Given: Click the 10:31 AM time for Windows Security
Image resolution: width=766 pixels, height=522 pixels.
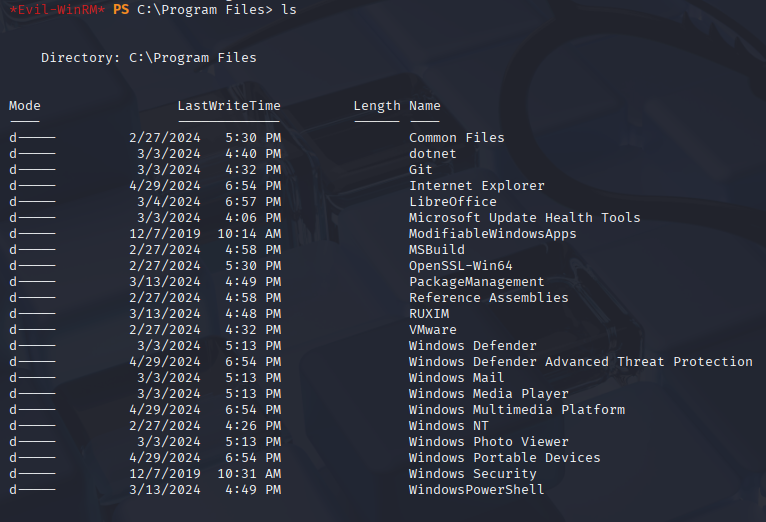Looking at the screenshot, I should 249,474.
